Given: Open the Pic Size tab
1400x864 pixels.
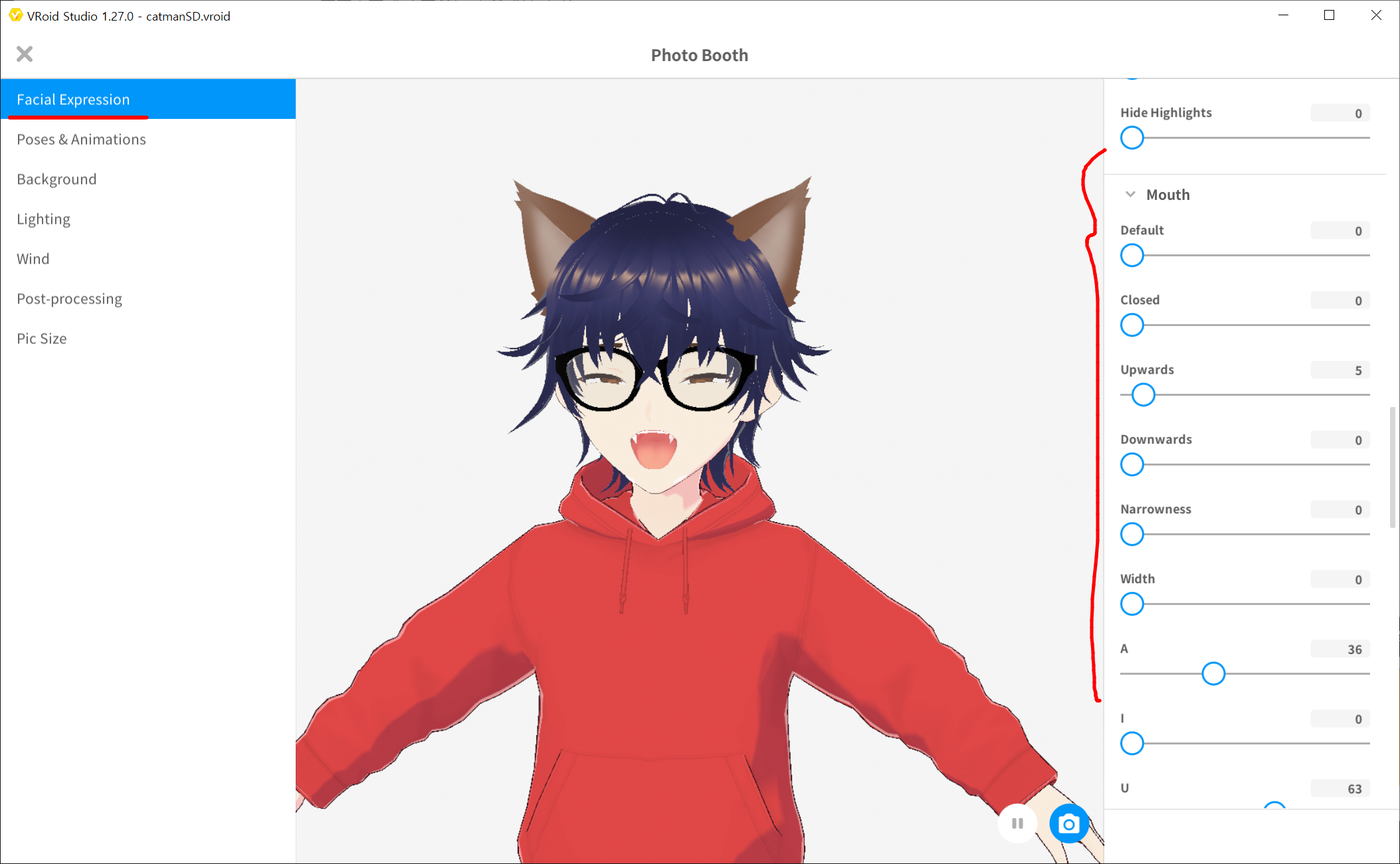Looking at the screenshot, I should tap(42, 339).
